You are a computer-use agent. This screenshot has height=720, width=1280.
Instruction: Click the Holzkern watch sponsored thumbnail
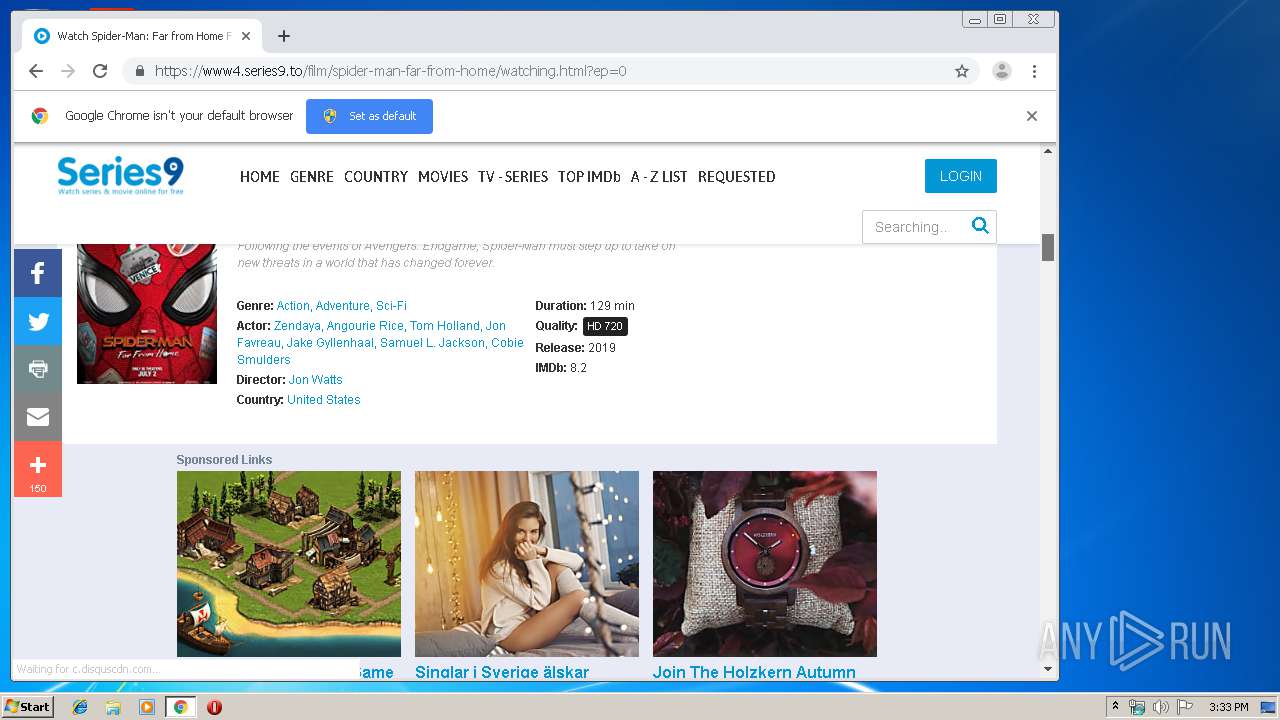coord(765,564)
